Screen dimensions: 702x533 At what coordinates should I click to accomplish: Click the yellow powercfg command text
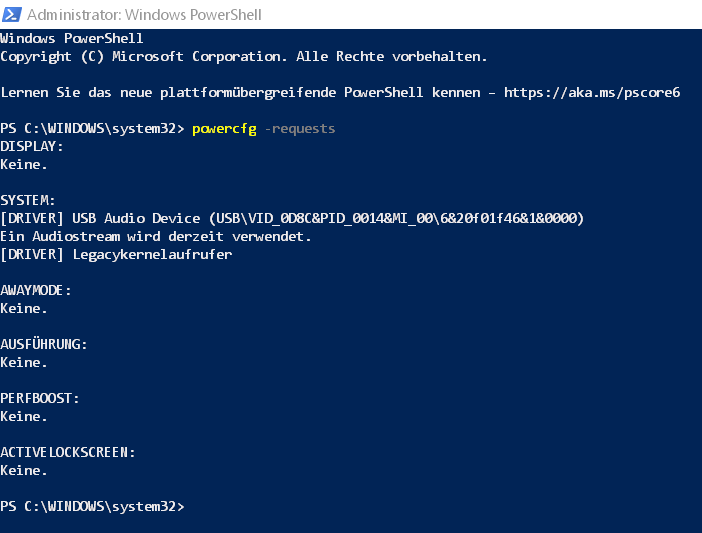[223, 129]
